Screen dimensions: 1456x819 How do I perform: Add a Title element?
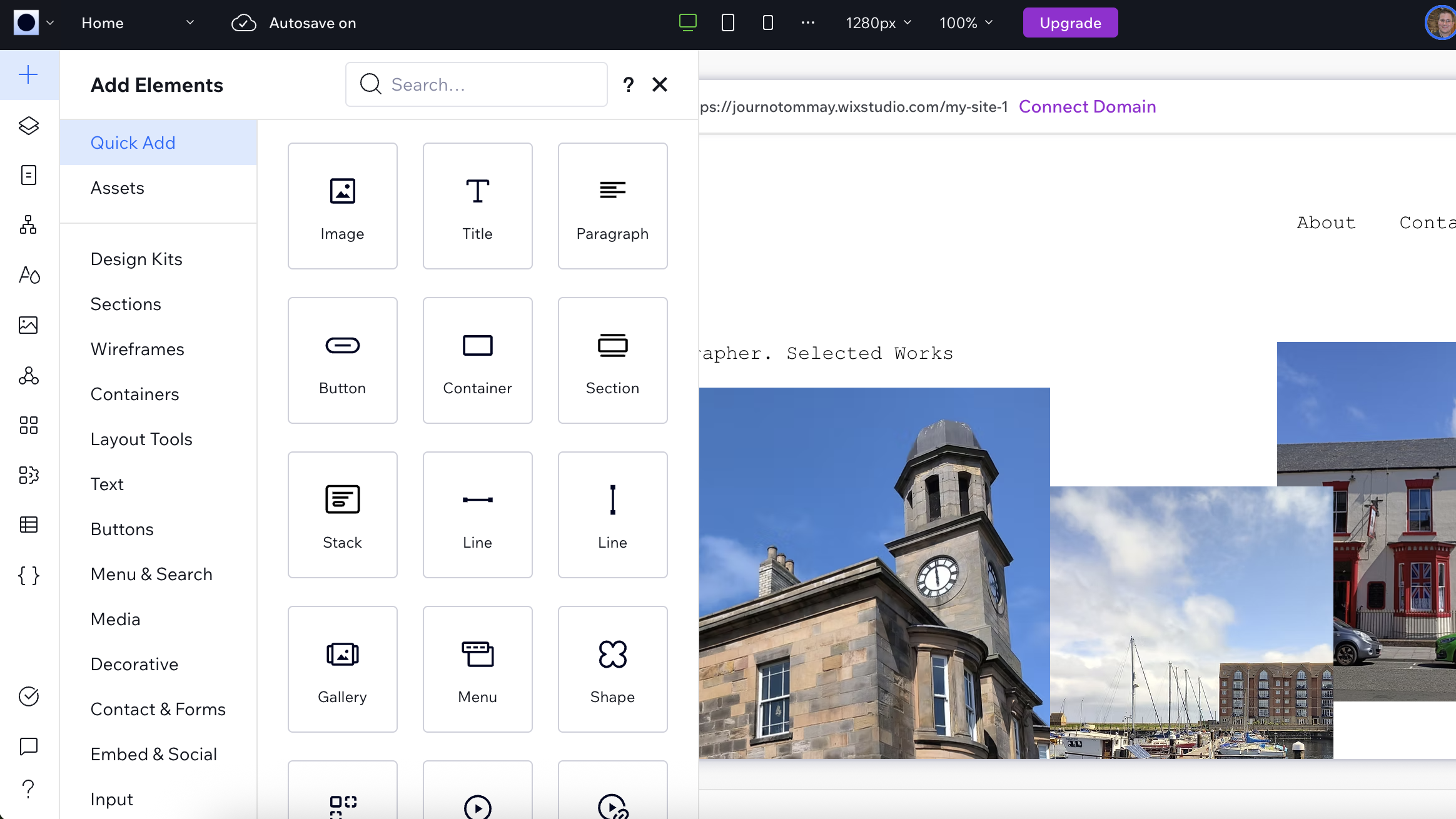pos(478,206)
